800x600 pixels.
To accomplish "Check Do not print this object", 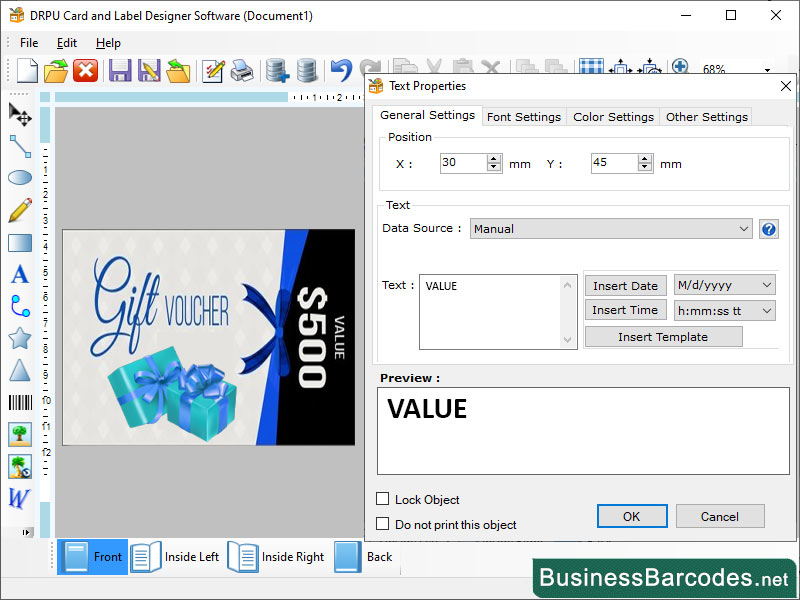I will coord(382,523).
